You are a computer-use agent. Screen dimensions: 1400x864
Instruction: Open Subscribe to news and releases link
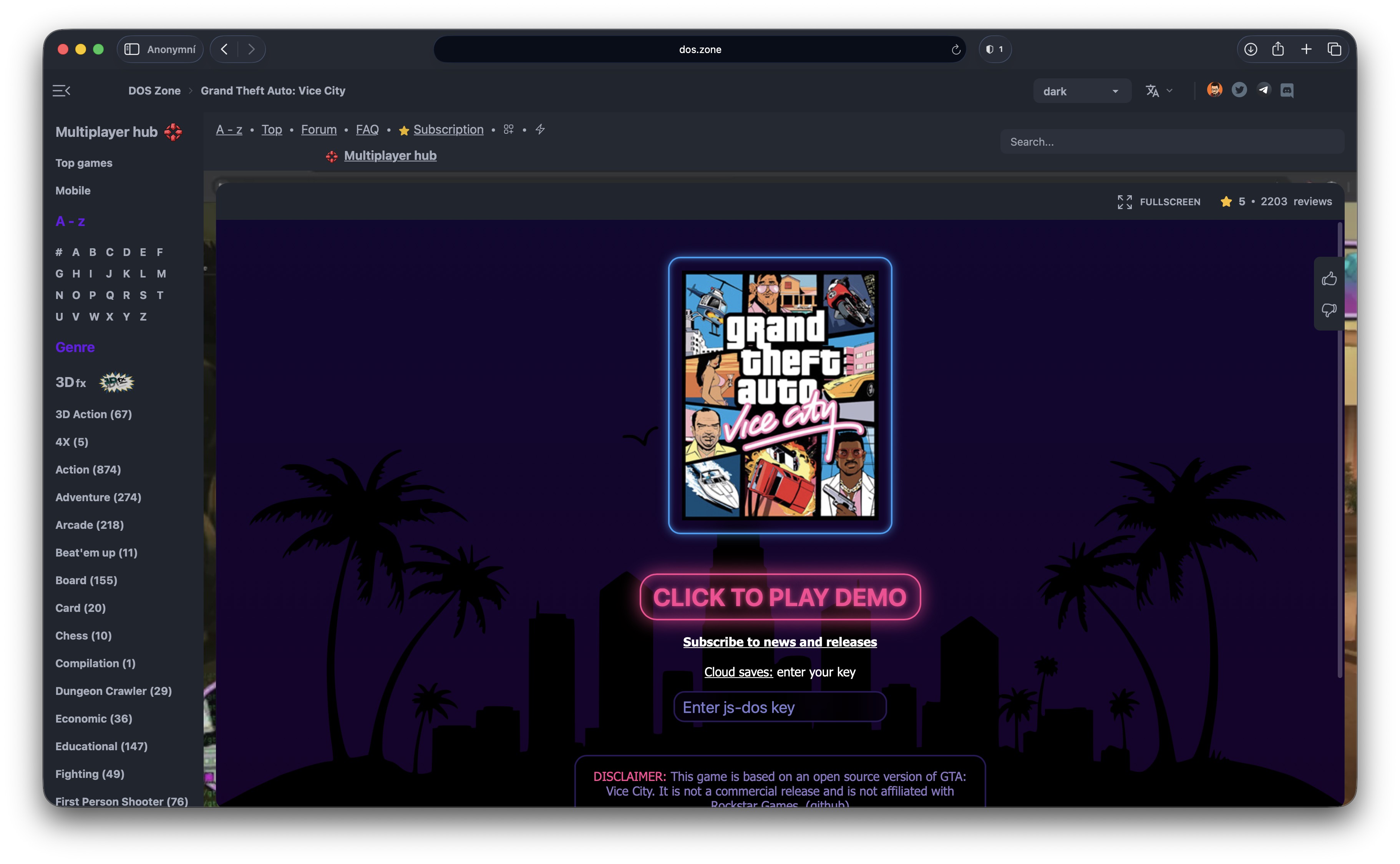click(x=780, y=642)
